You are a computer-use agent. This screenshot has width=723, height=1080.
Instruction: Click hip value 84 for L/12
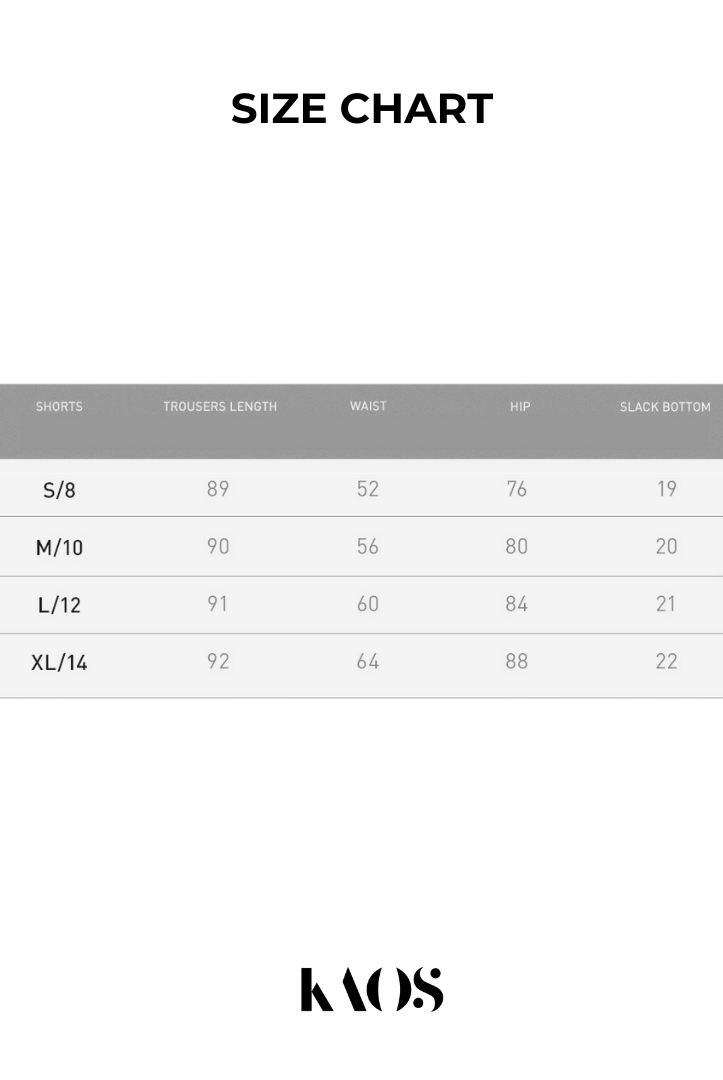517,604
